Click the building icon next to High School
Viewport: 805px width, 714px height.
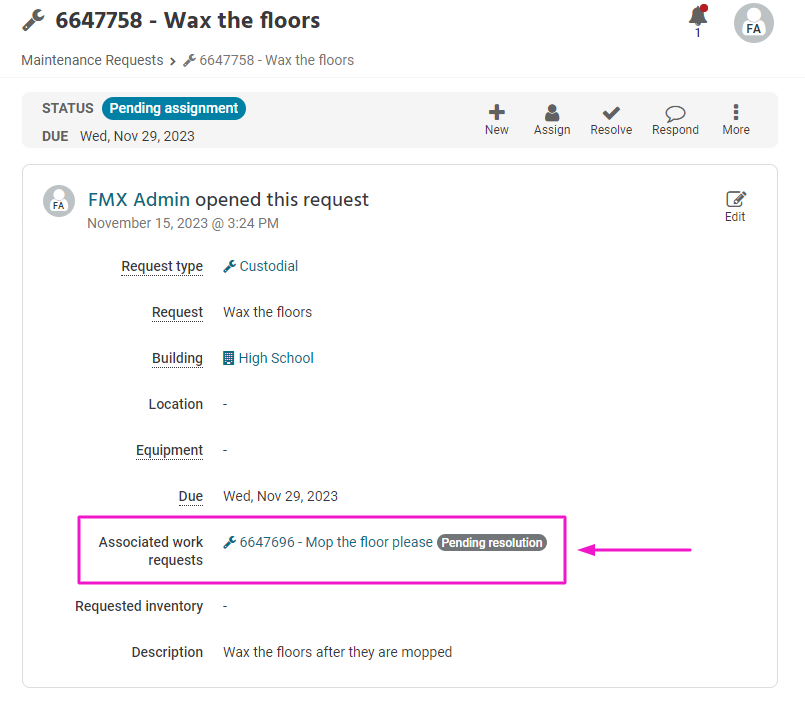click(x=228, y=358)
